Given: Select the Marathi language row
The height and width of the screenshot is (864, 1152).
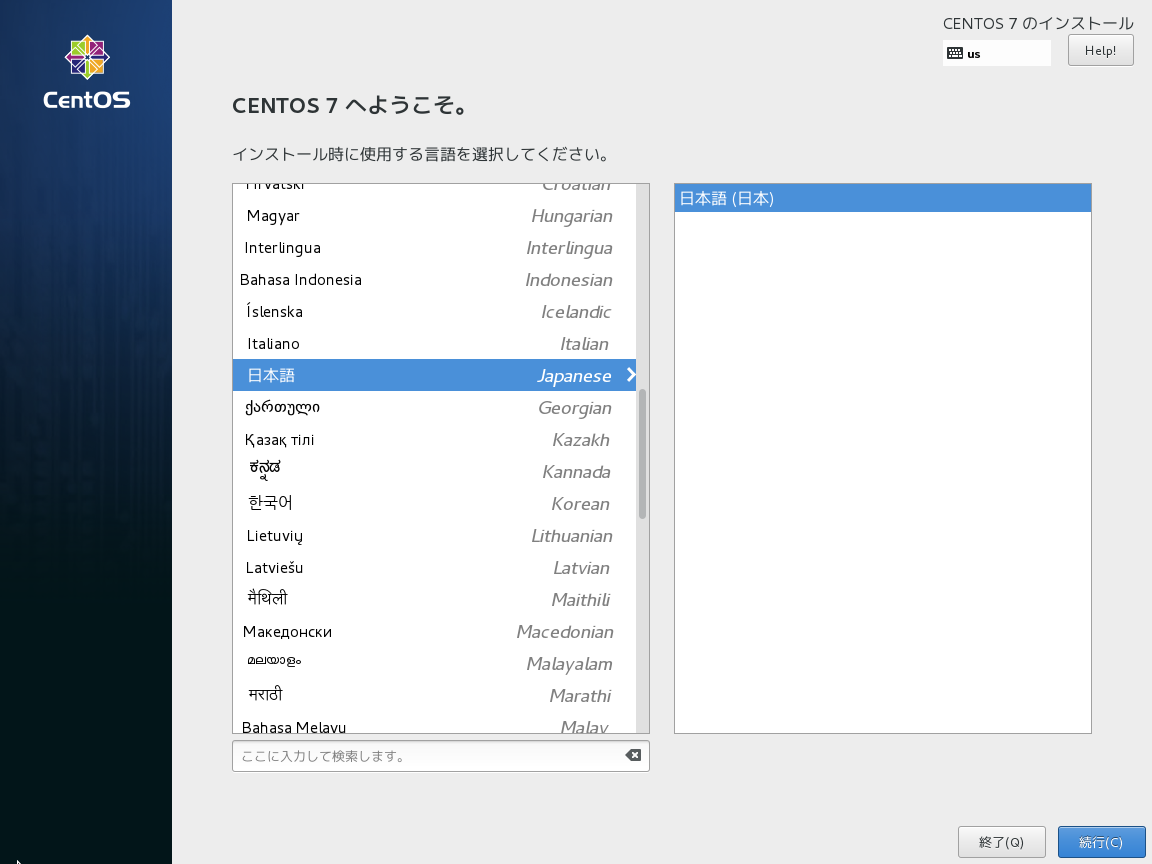Looking at the screenshot, I should [434, 696].
